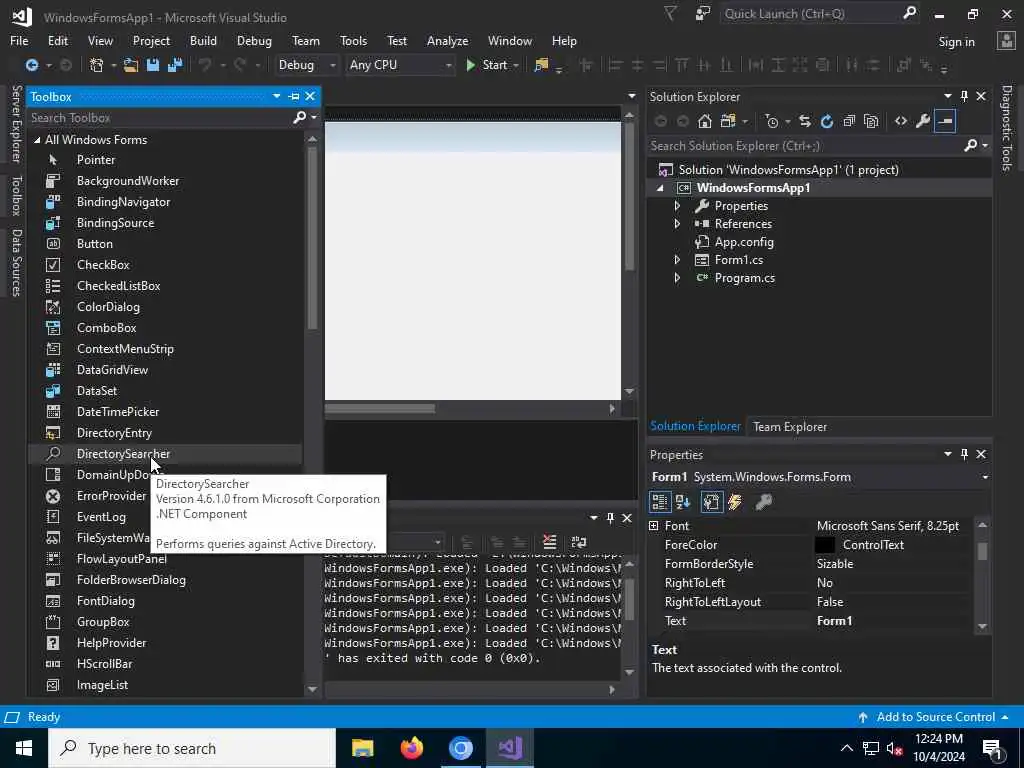Toggle Word Wrap icon in Output panel
1024x768 pixels.
[x=579, y=542]
